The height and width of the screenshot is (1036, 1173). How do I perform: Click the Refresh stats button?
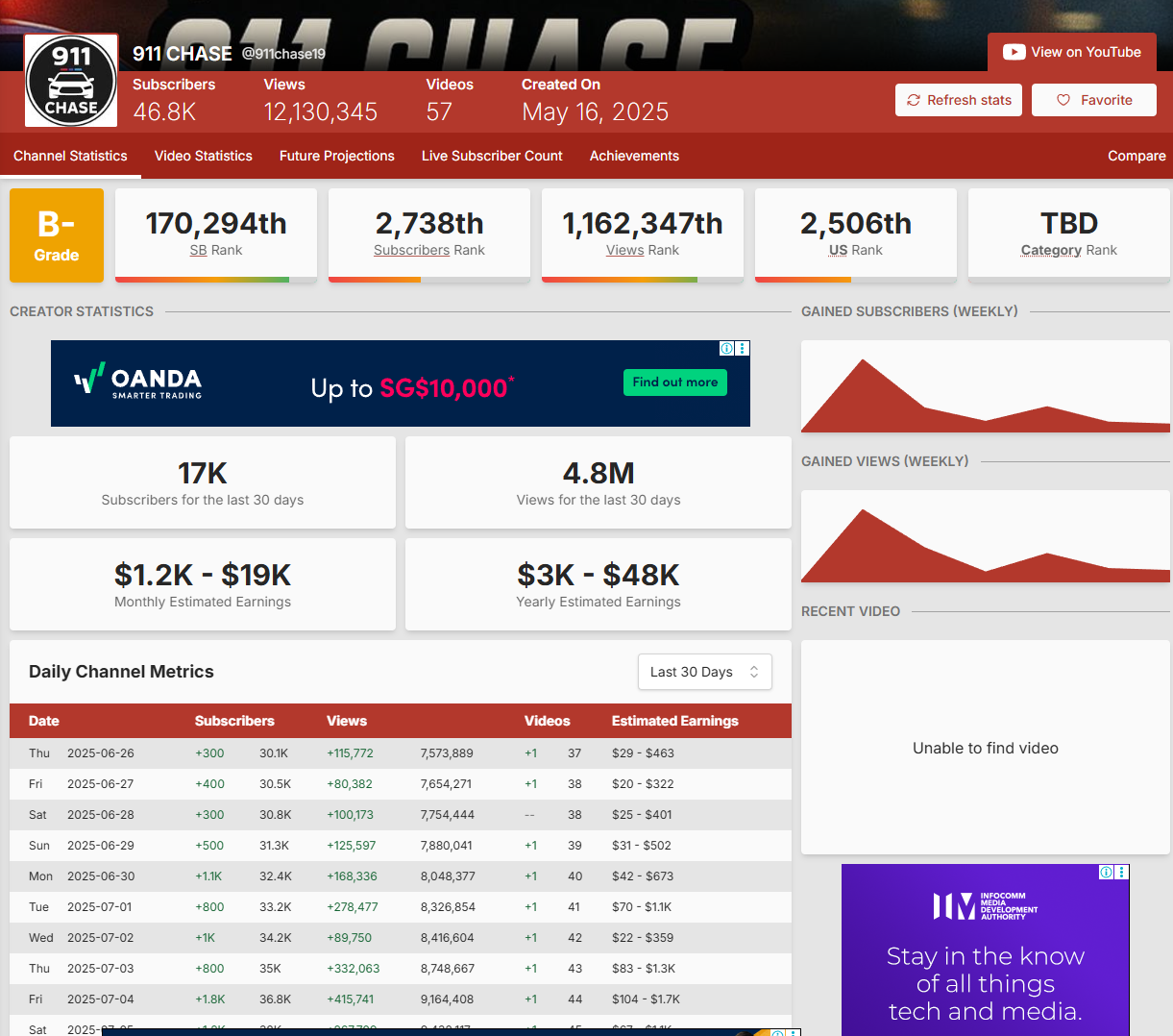pos(959,100)
